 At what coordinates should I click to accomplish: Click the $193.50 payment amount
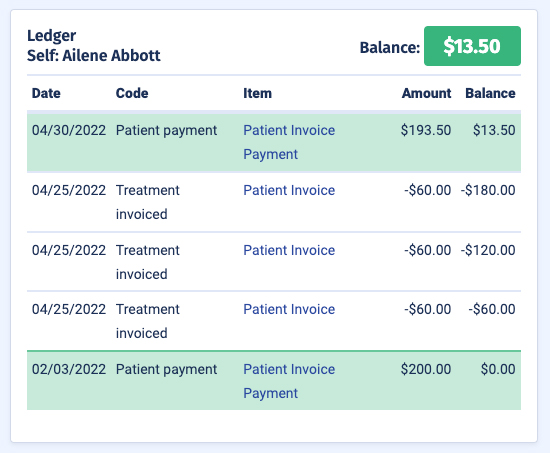point(426,130)
